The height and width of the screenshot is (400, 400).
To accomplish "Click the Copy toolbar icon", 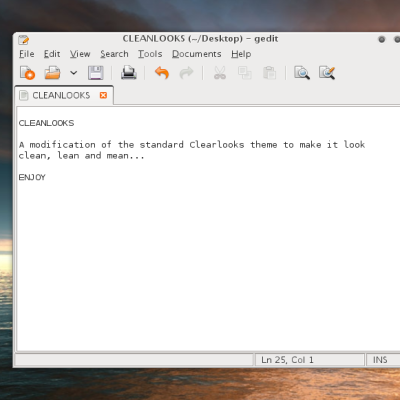I will click(245, 73).
